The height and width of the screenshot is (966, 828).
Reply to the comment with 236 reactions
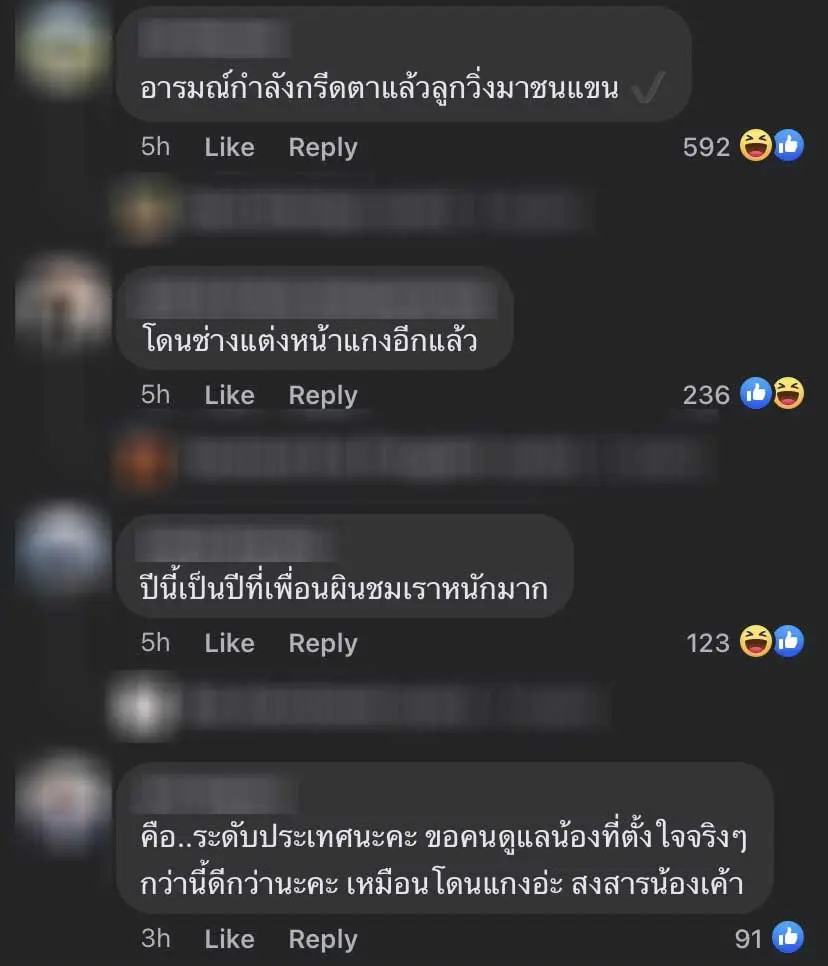tap(323, 396)
